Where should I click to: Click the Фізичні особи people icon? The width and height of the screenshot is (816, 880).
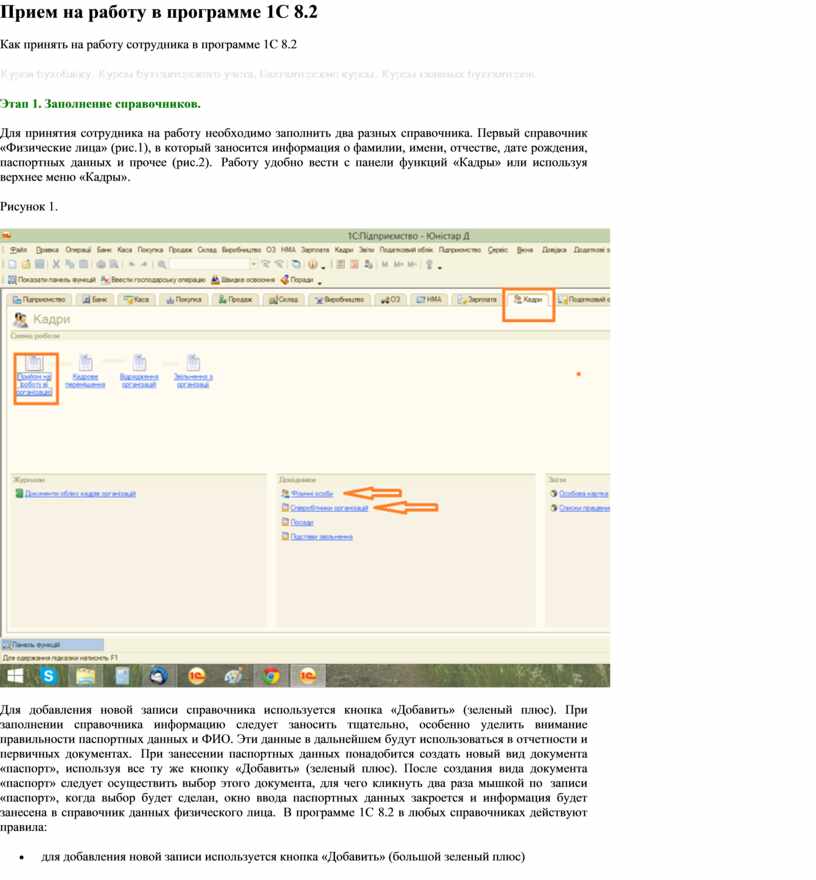coord(285,493)
